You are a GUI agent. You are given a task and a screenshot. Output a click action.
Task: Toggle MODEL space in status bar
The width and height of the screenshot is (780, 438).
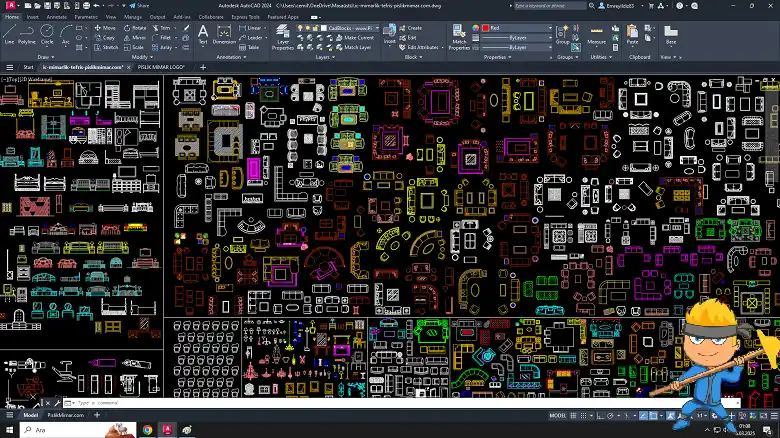pyautogui.click(x=557, y=415)
